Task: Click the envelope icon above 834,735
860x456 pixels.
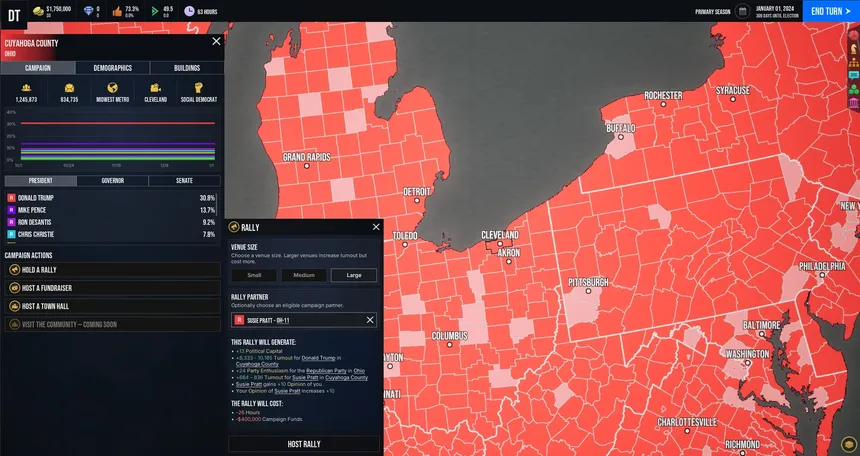Action: 69,88
